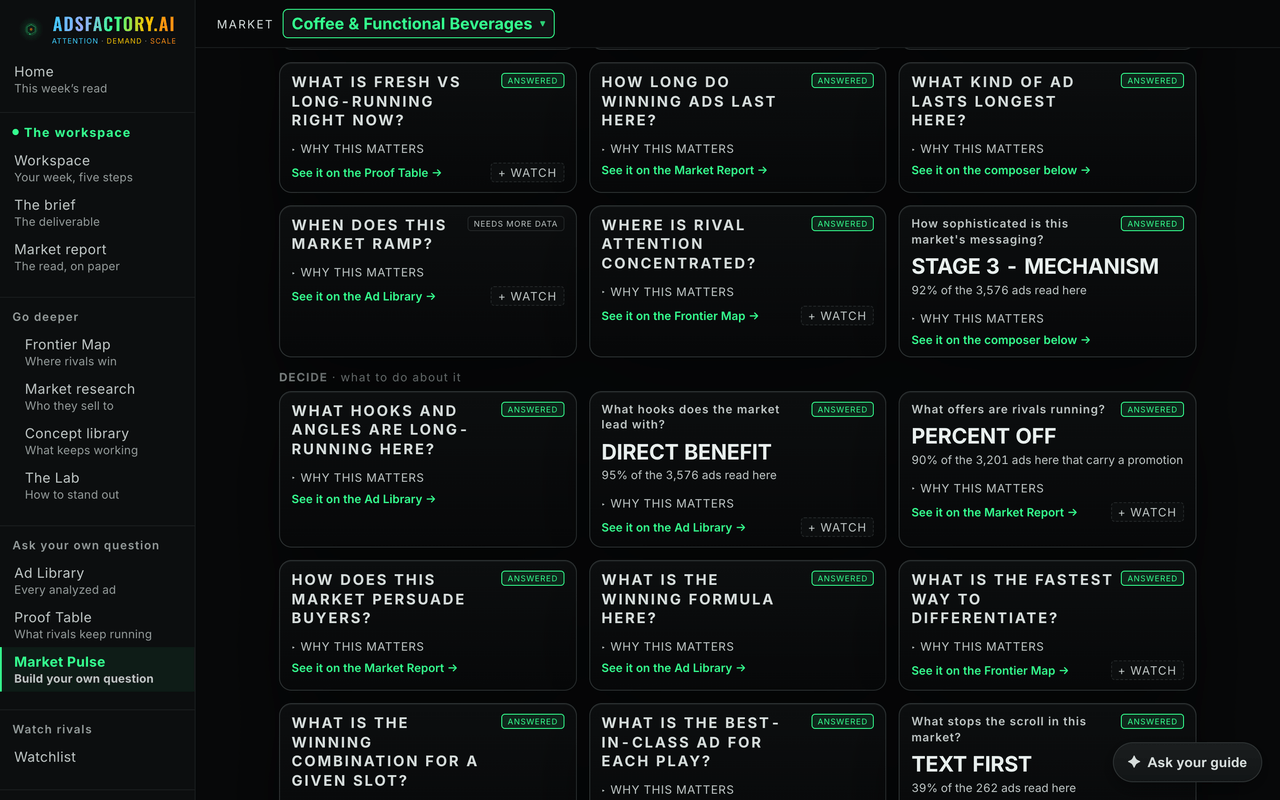Click "39% of the 262 ads read here"
Viewport: 1280px width, 800px height.
(994, 788)
